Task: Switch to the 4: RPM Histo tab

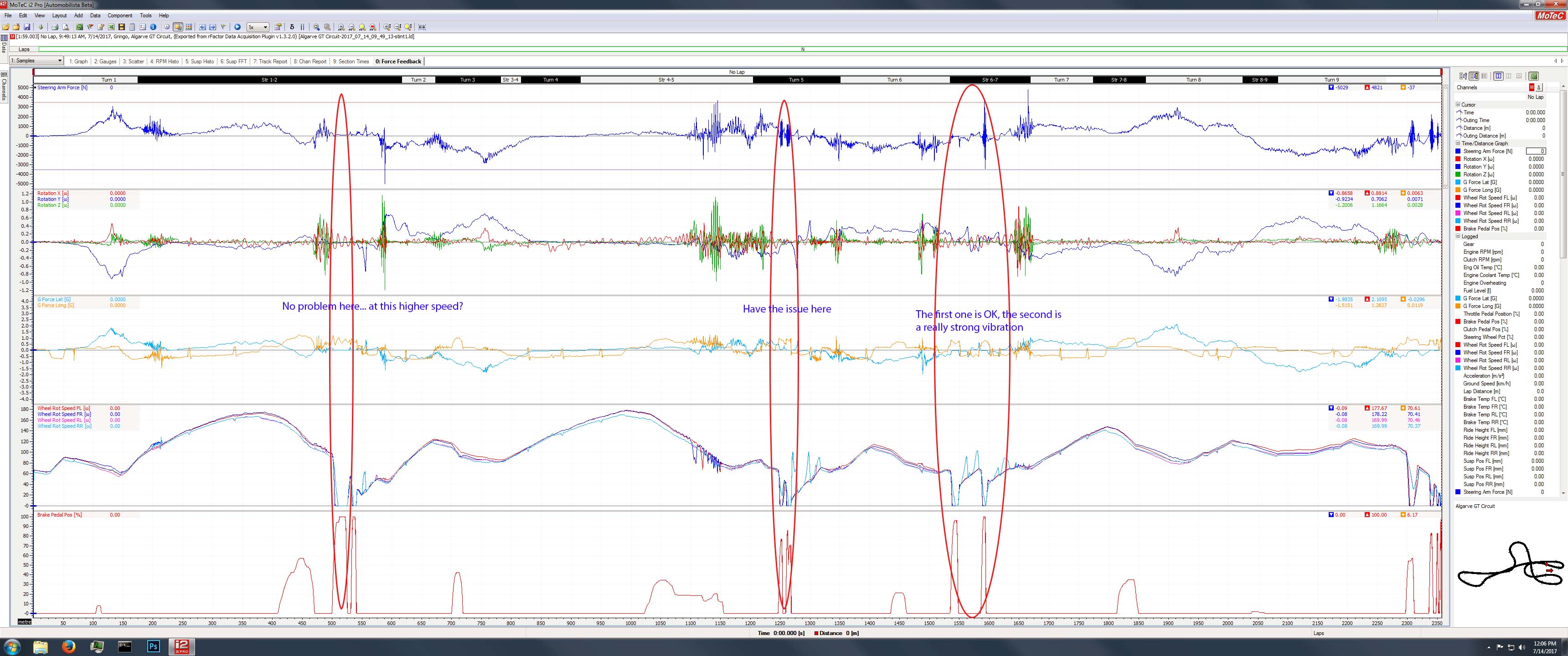Action: [x=165, y=61]
